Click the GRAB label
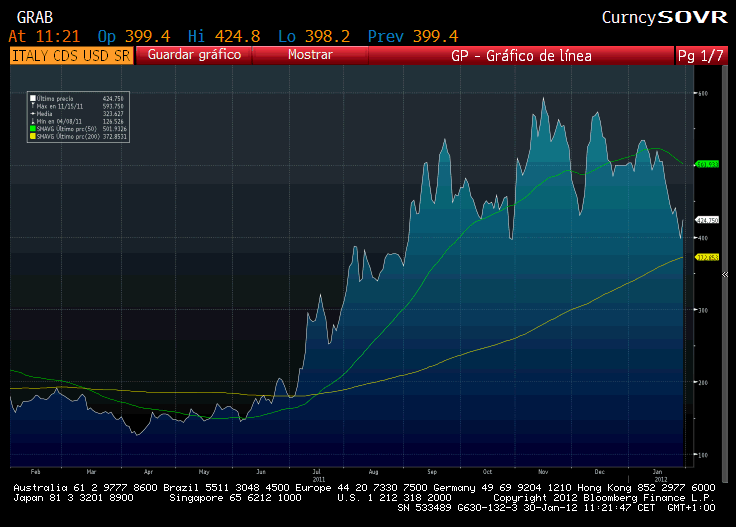This screenshot has width=736, height=527. pos(35,18)
